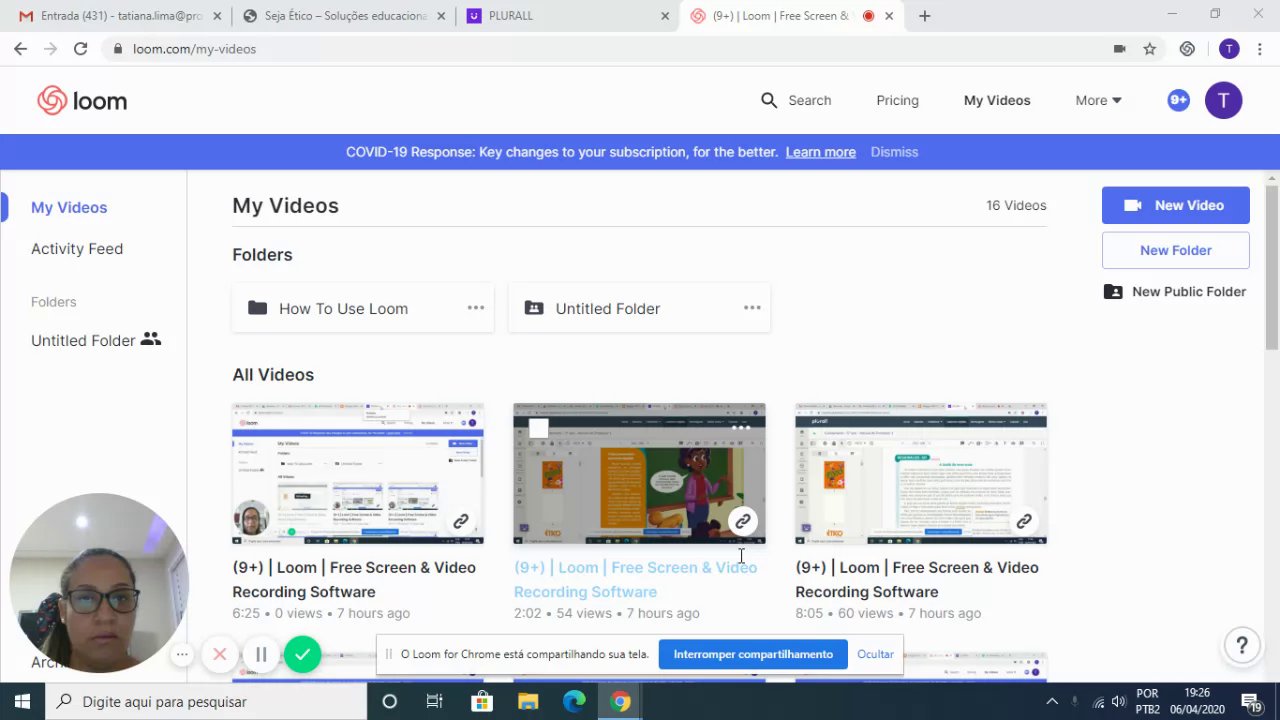Expand the More dropdown menu

click(x=1098, y=100)
